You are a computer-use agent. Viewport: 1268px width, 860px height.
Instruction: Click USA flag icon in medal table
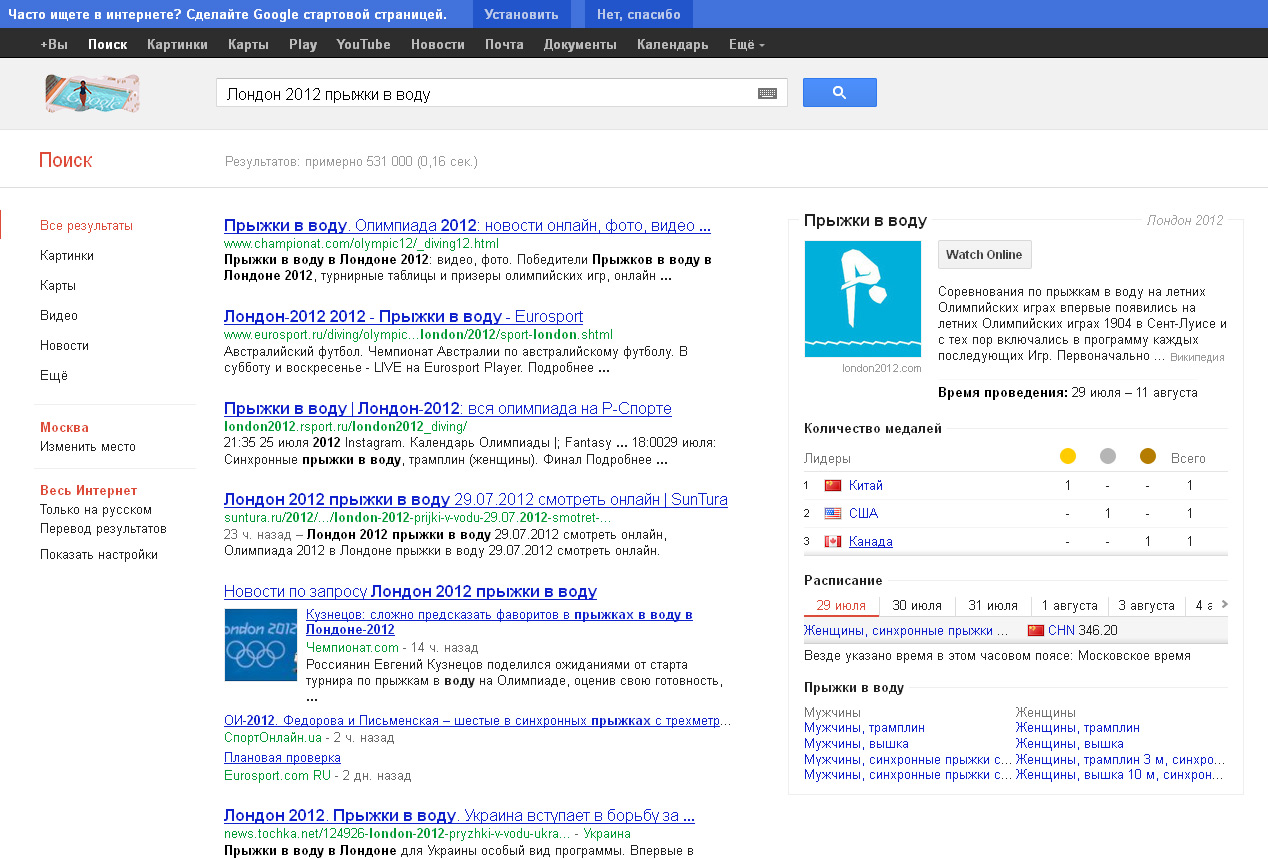(833, 513)
